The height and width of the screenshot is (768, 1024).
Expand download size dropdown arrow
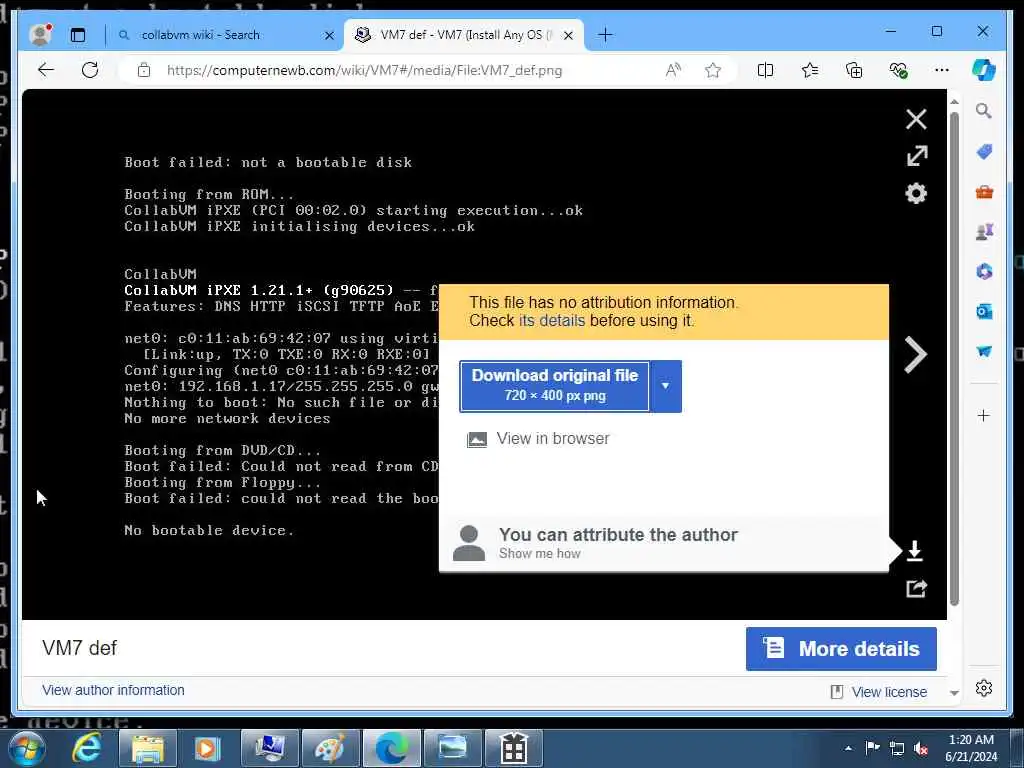point(665,386)
